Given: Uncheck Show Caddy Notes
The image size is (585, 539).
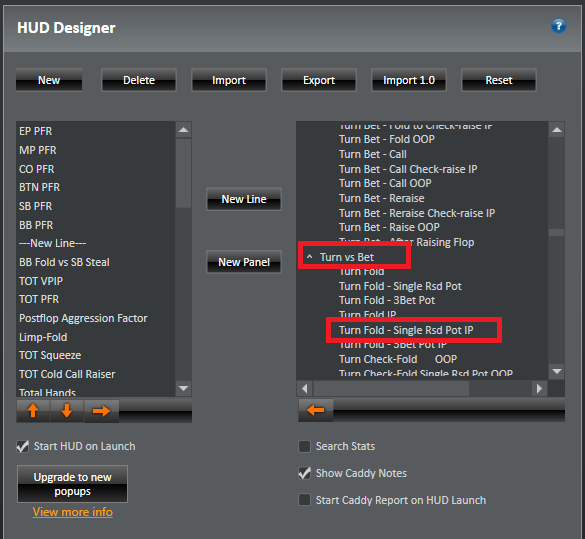Looking at the screenshot, I should pyautogui.click(x=304, y=473).
